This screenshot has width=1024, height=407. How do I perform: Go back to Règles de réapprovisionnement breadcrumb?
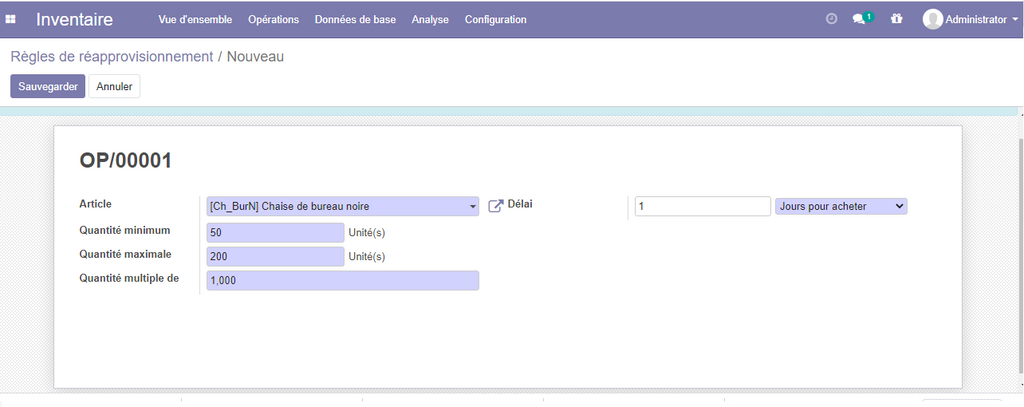click(x=111, y=57)
